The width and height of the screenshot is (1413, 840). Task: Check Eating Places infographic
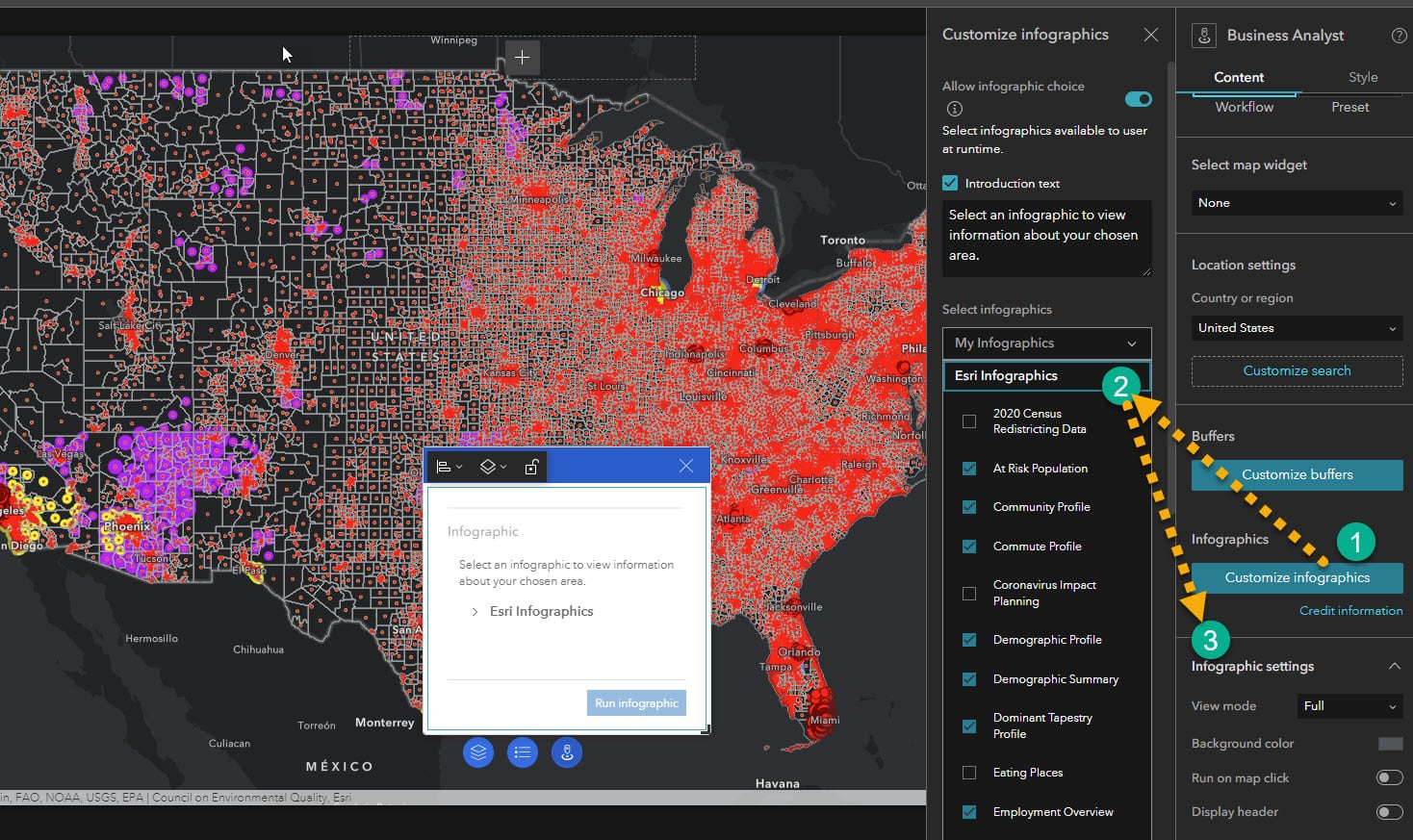point(969,773)
